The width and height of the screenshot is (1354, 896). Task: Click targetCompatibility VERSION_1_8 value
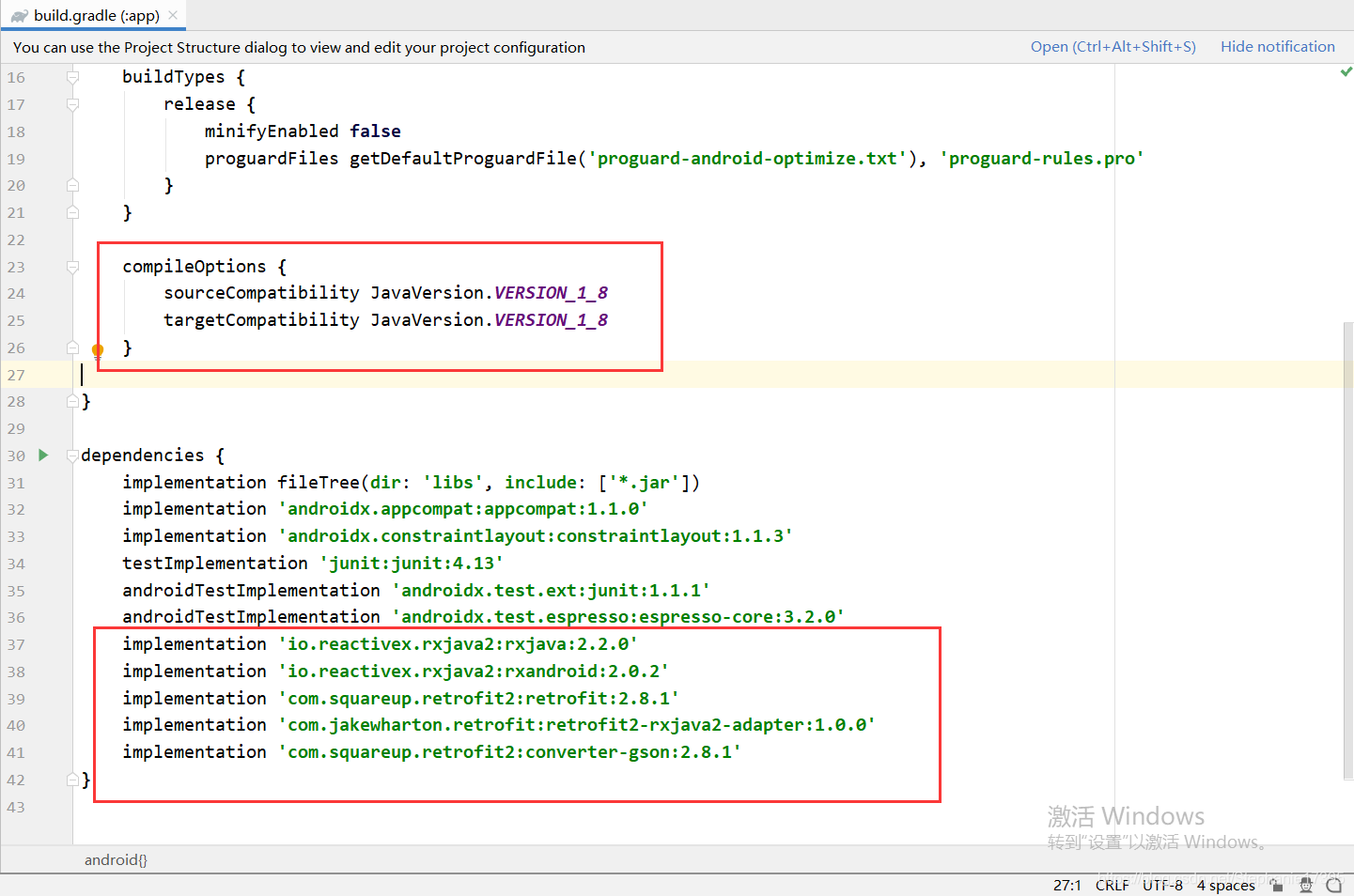[x=551, y=320]
